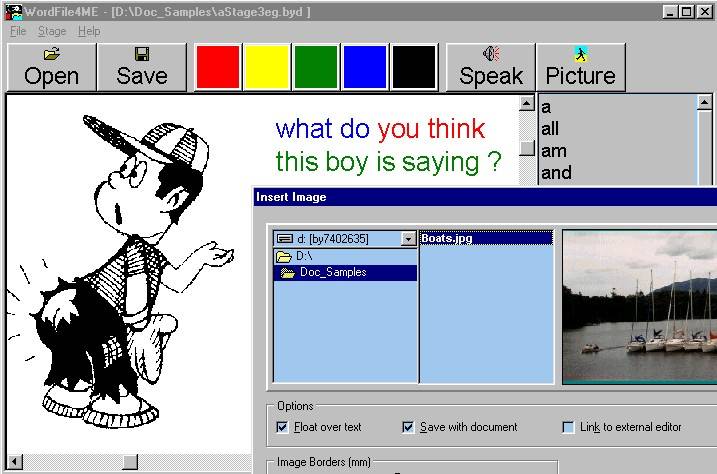Open the drive selection dropdown arrow
Image resolution: width=717 pixels, height=474 pixels.
click(408, 239)
